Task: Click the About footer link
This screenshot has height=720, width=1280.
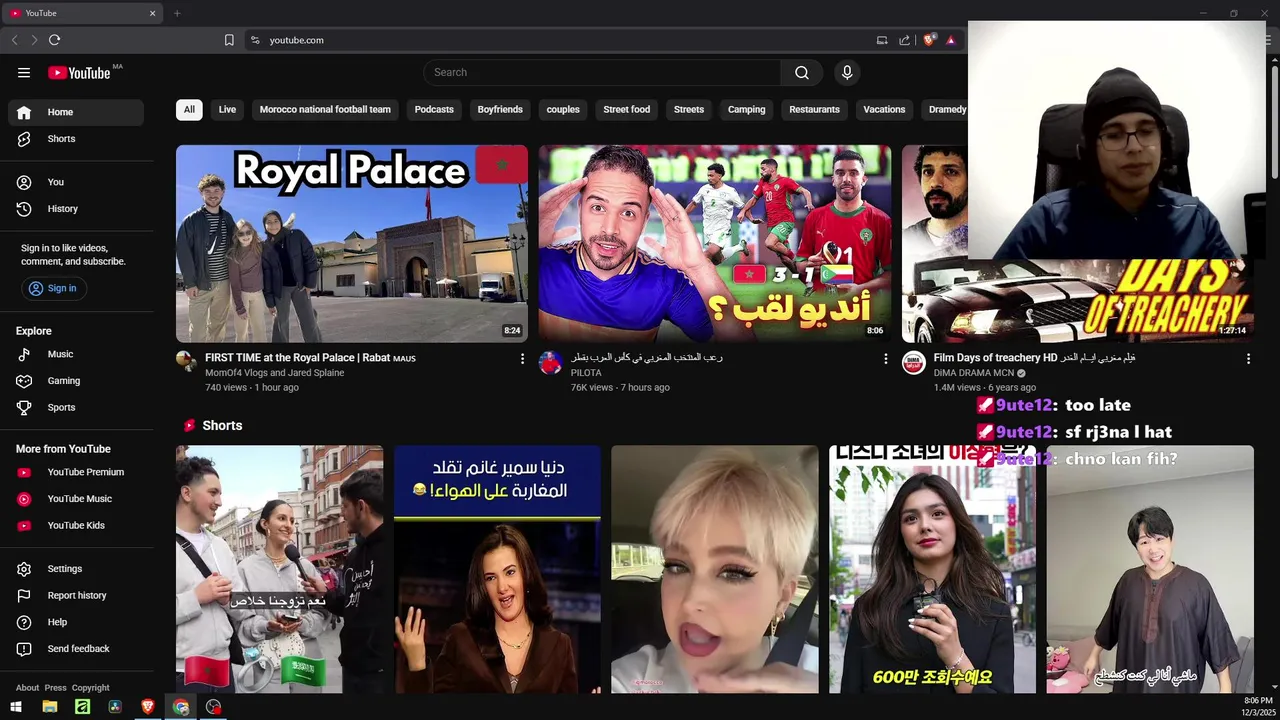Action: 27,688
